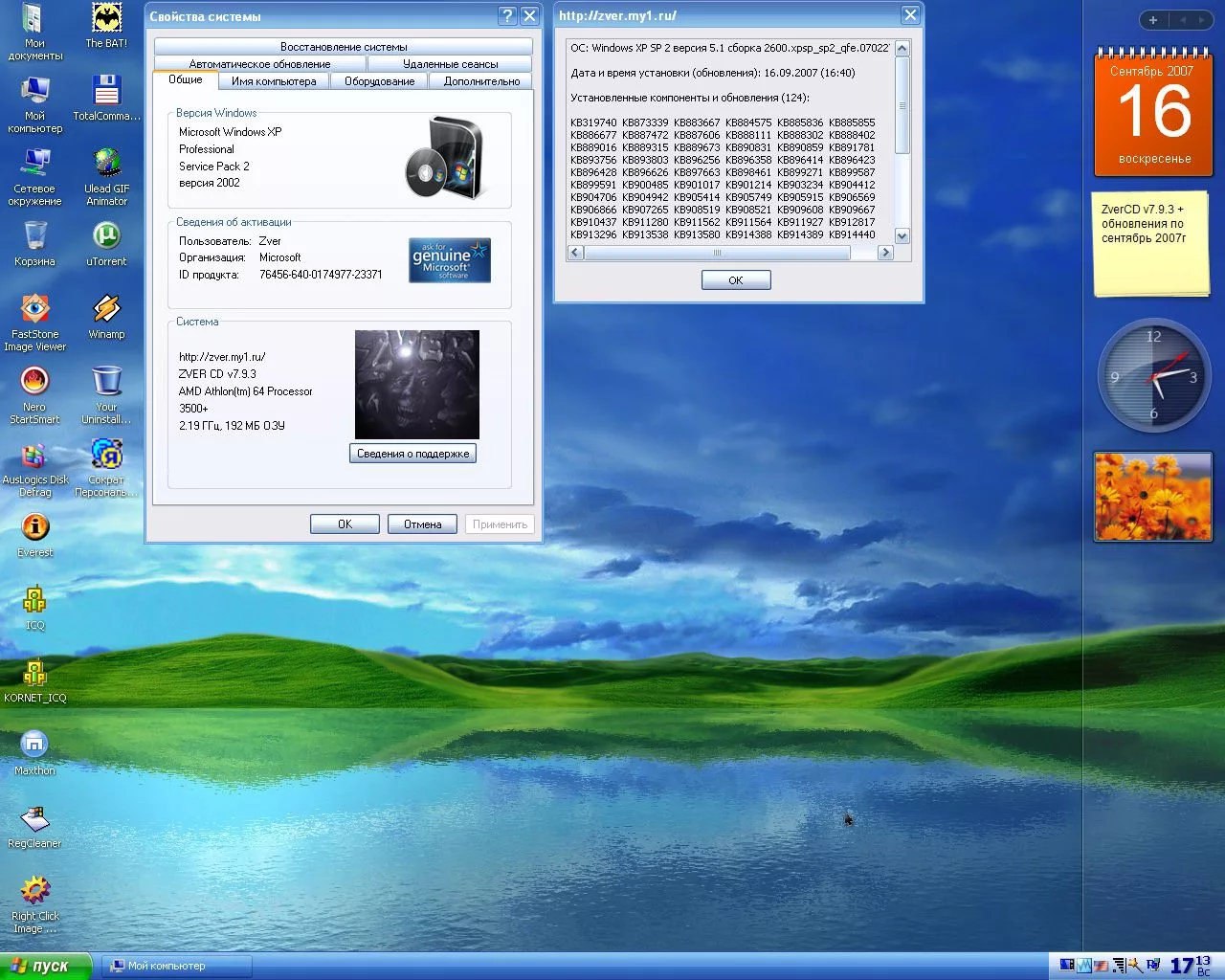Viewport: 1225px width, 980px height.
Task: Click the Сведения о поддержке button
Action: click(x=412, y=454)
